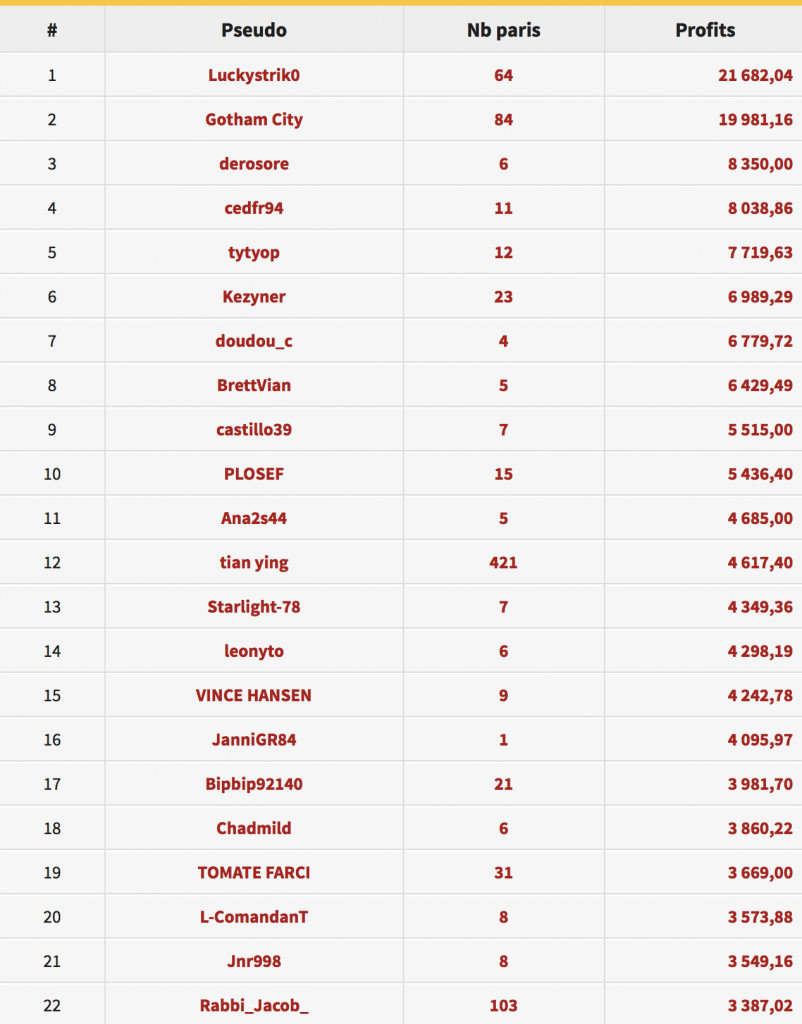
Task: Click the Starlight-78 pseudo
Action: (253, 607)
